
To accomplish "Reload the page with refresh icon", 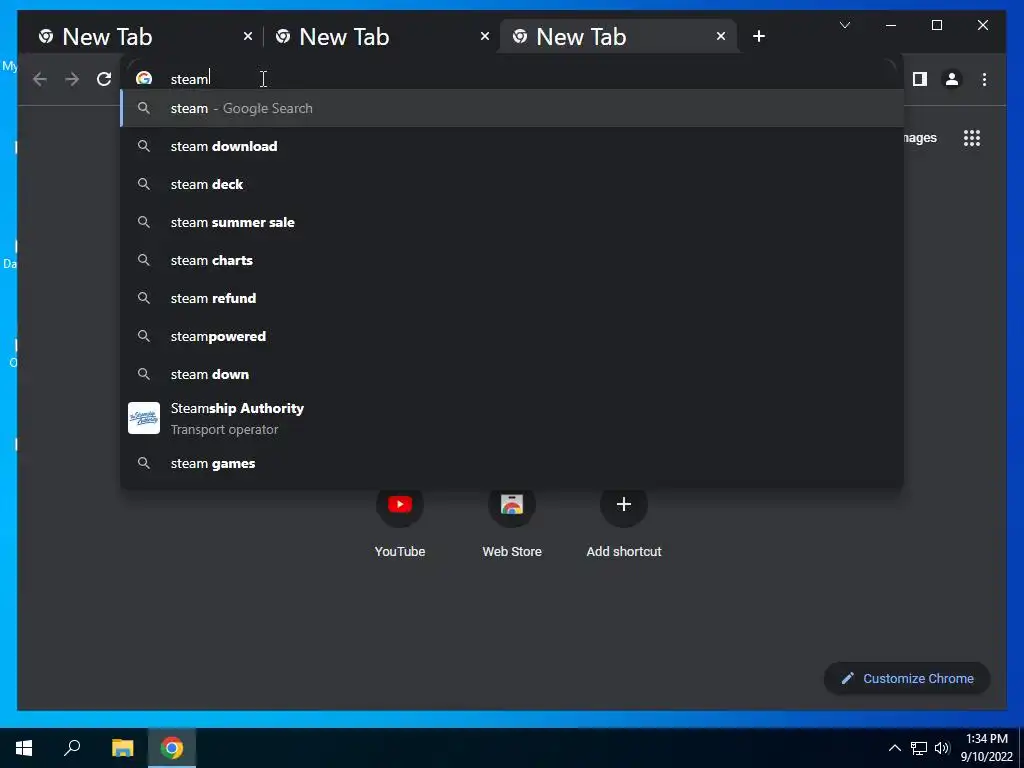I will pos(104,80).
